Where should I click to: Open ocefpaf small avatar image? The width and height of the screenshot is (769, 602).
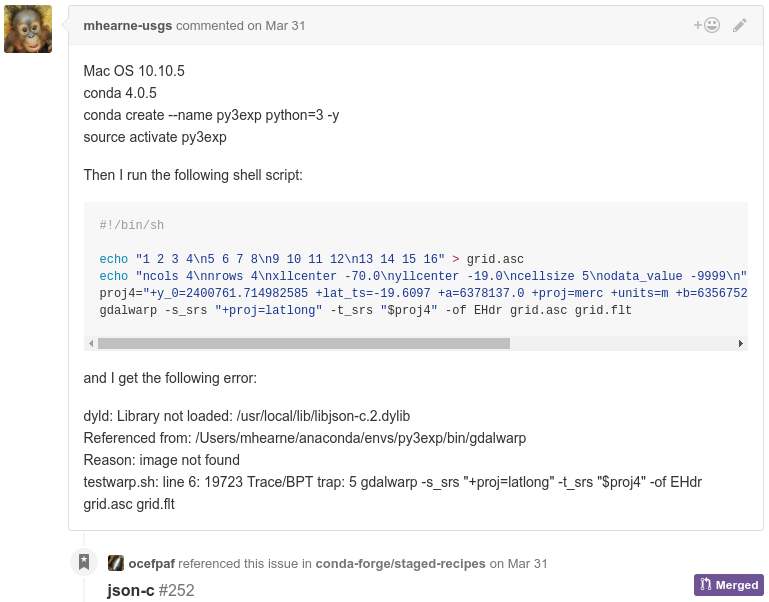116,563
